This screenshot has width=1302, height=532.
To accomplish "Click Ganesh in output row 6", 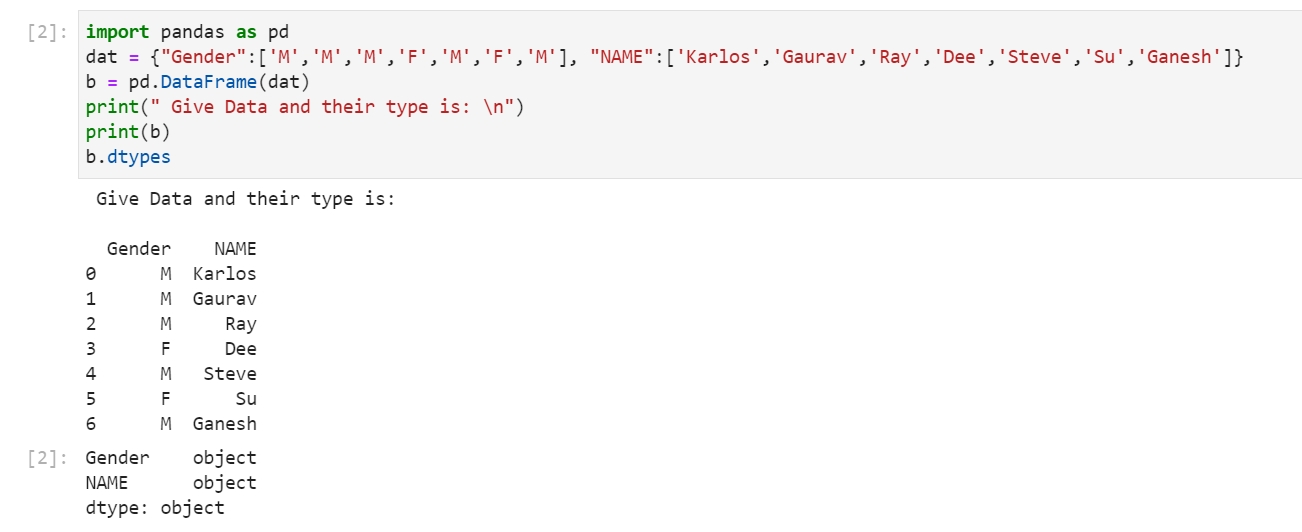I will click(224, 424).
